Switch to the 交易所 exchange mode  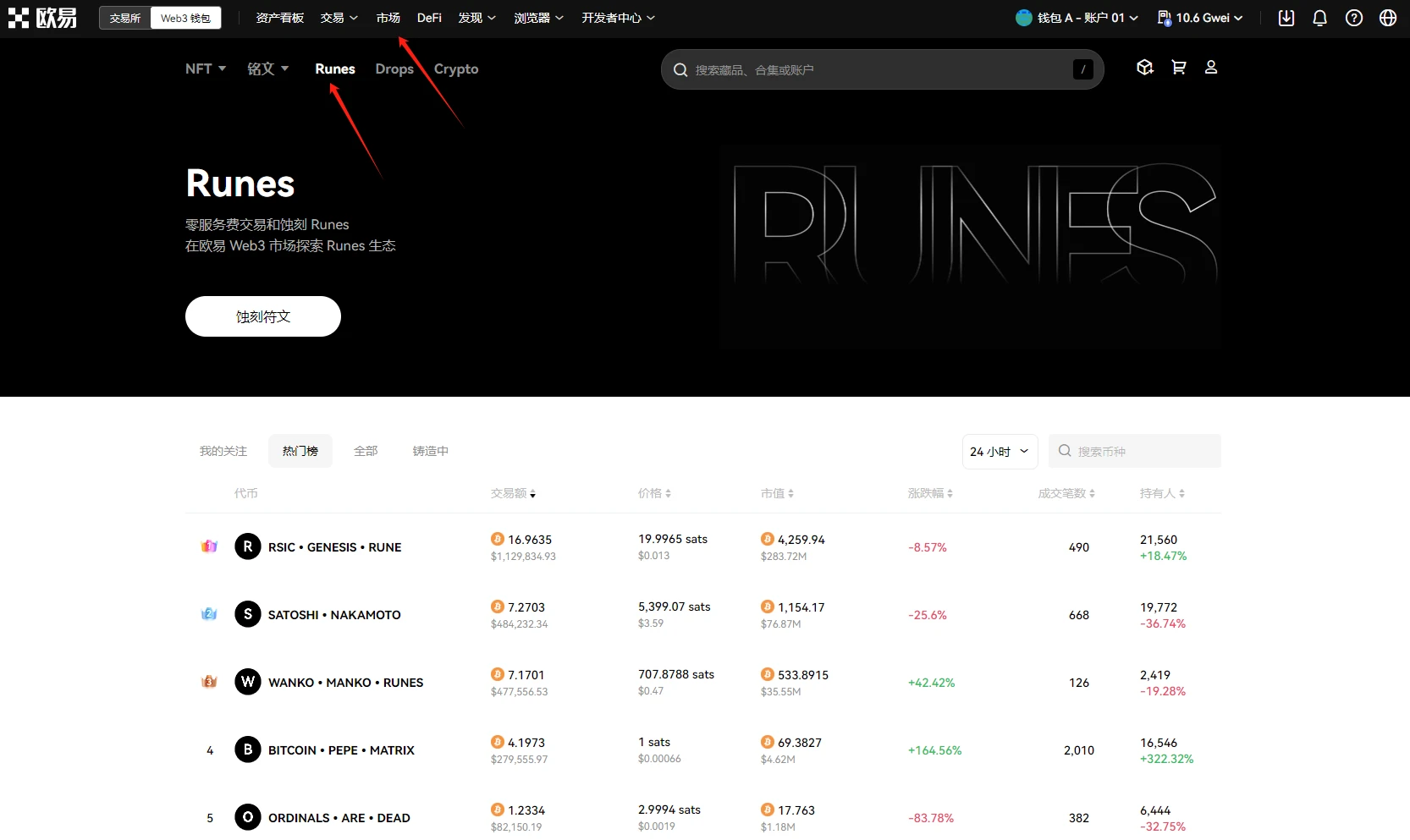click(125, 18)
